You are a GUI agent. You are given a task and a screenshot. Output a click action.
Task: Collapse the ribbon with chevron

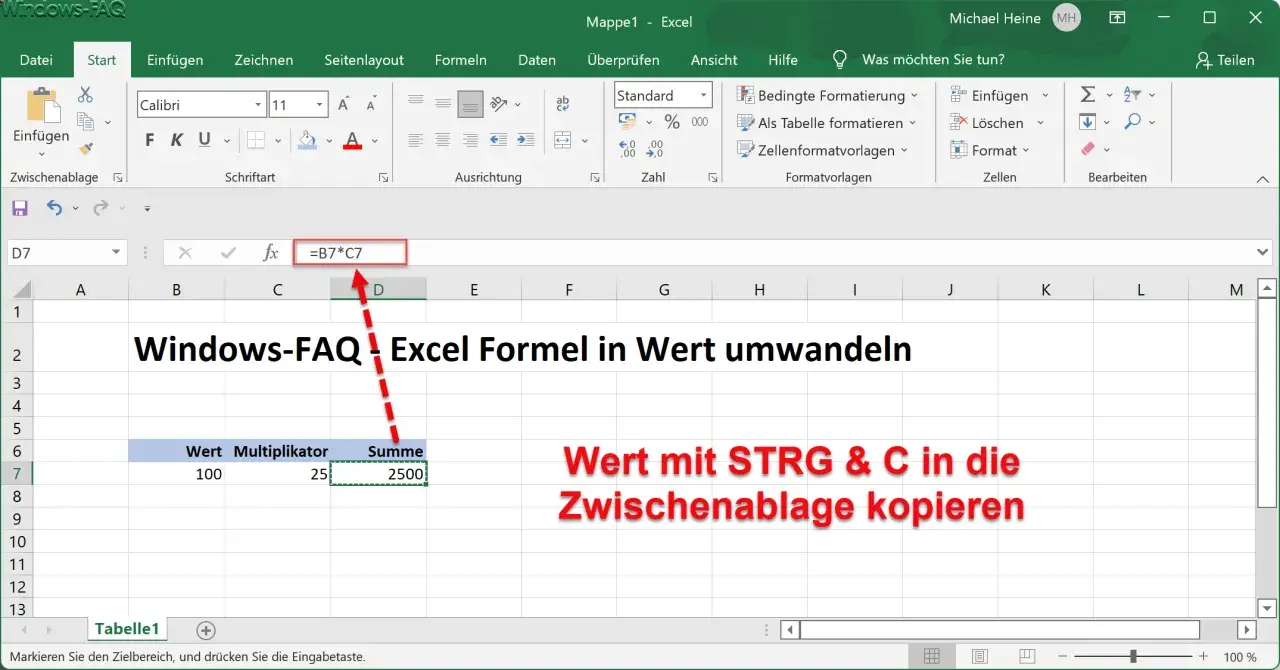[1262, 178]
